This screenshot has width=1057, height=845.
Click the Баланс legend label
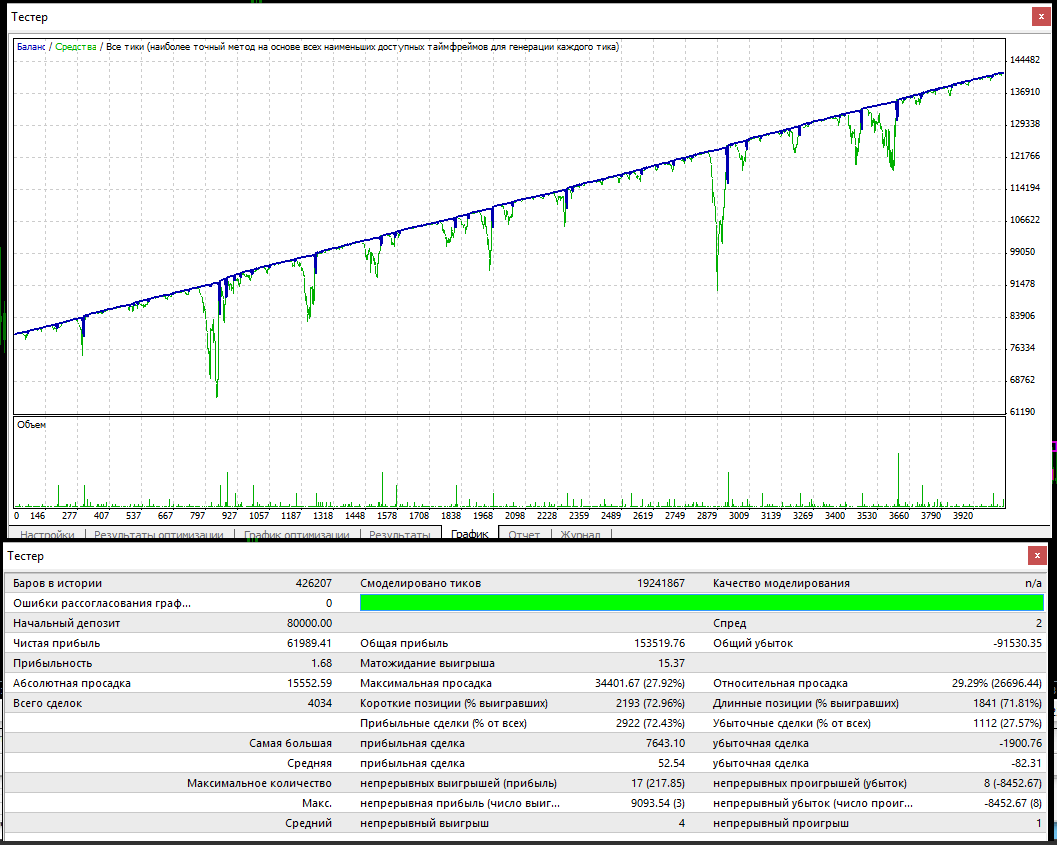click(31, 46)
